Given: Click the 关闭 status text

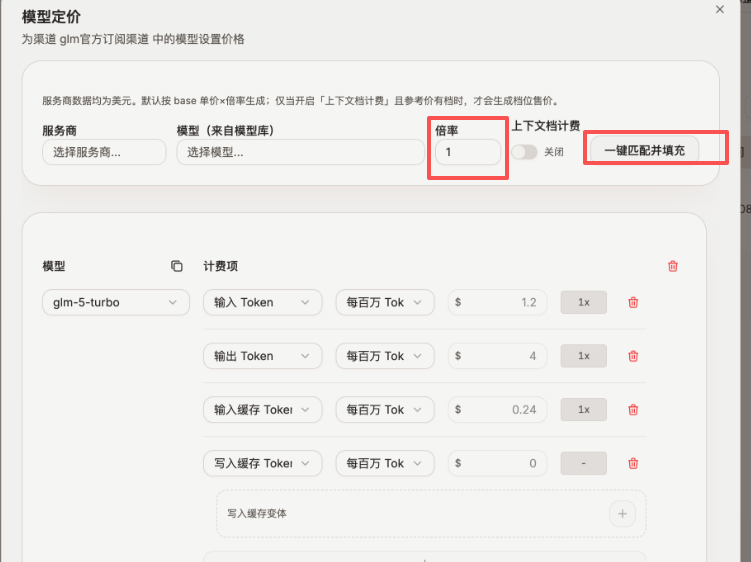Looking at the screenshot, I should (x=554, y=152).
